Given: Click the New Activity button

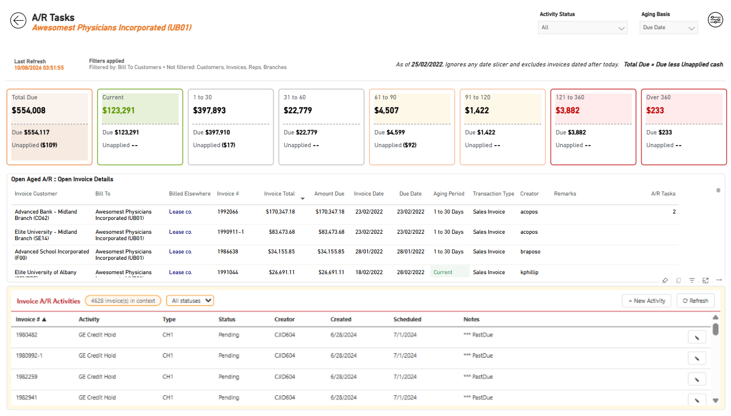Looking at the screenshot, I should pos(647,301).
